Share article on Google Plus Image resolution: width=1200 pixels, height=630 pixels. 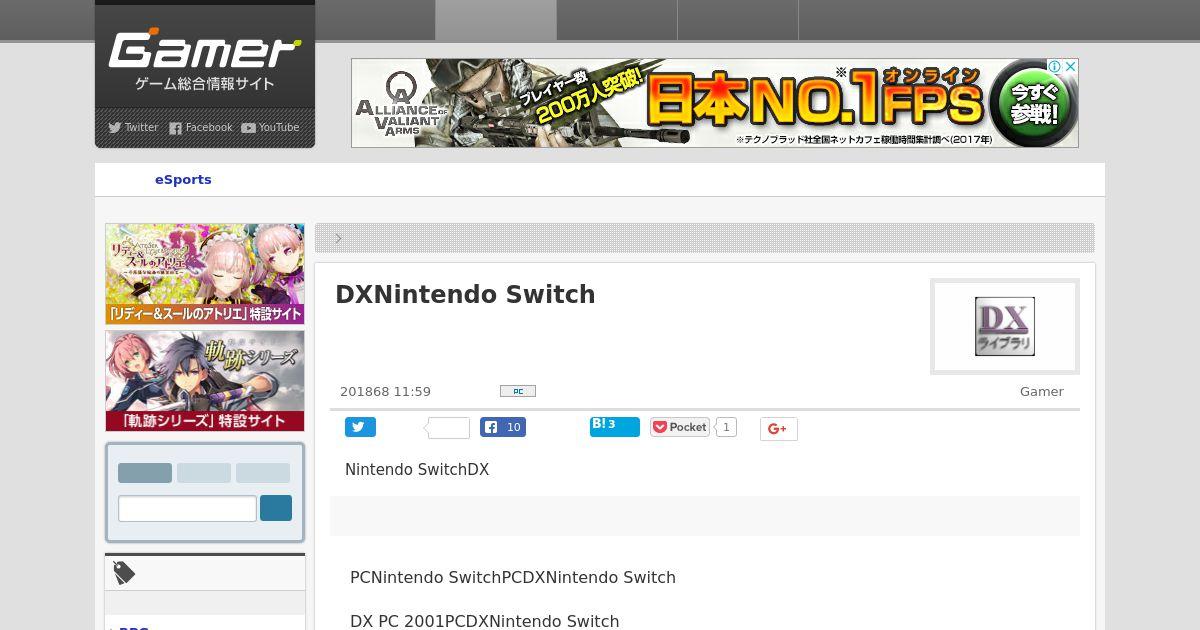pos(778,428)
